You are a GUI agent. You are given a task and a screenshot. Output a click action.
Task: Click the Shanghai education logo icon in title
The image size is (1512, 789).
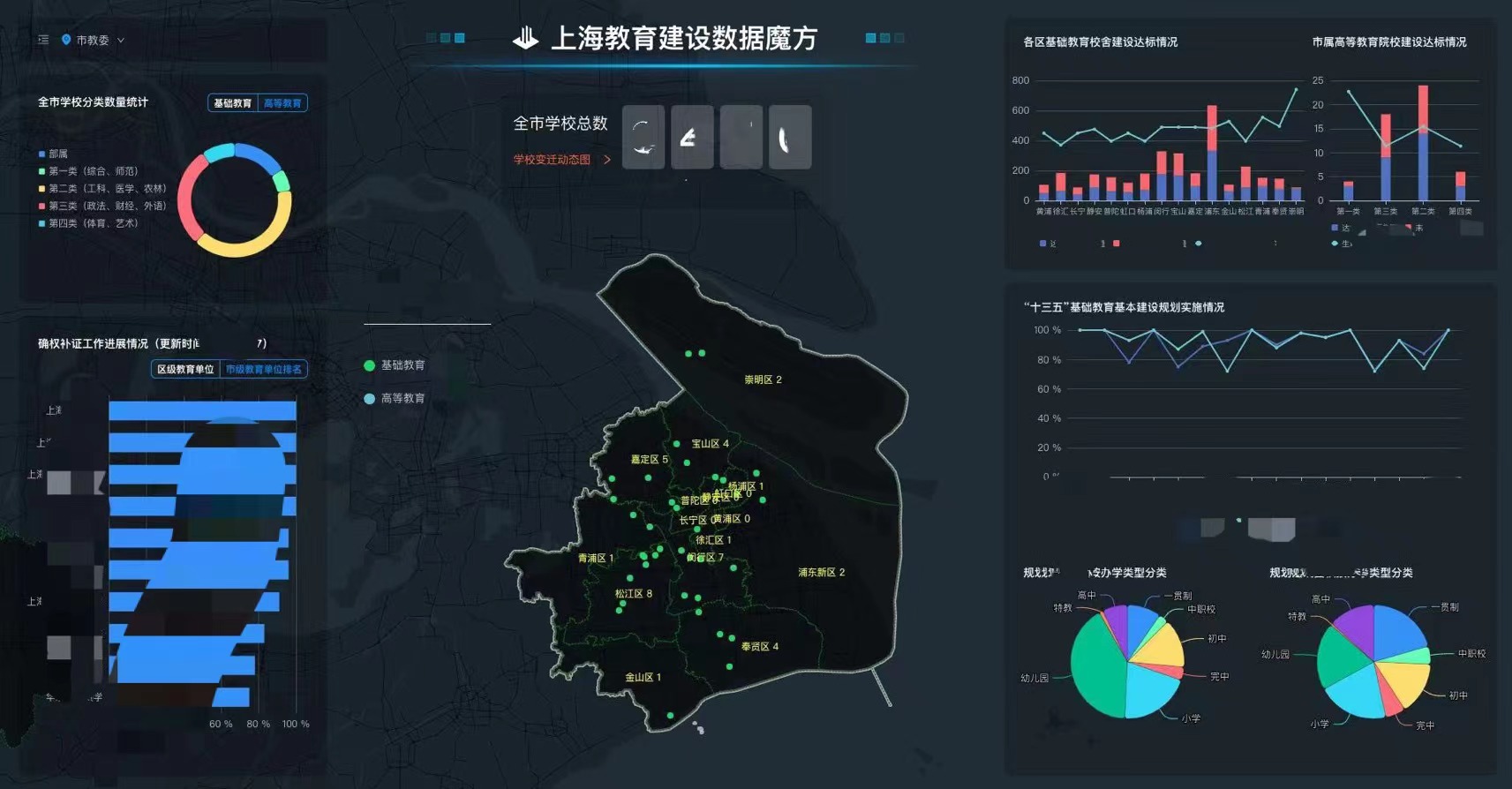[525, 38]
